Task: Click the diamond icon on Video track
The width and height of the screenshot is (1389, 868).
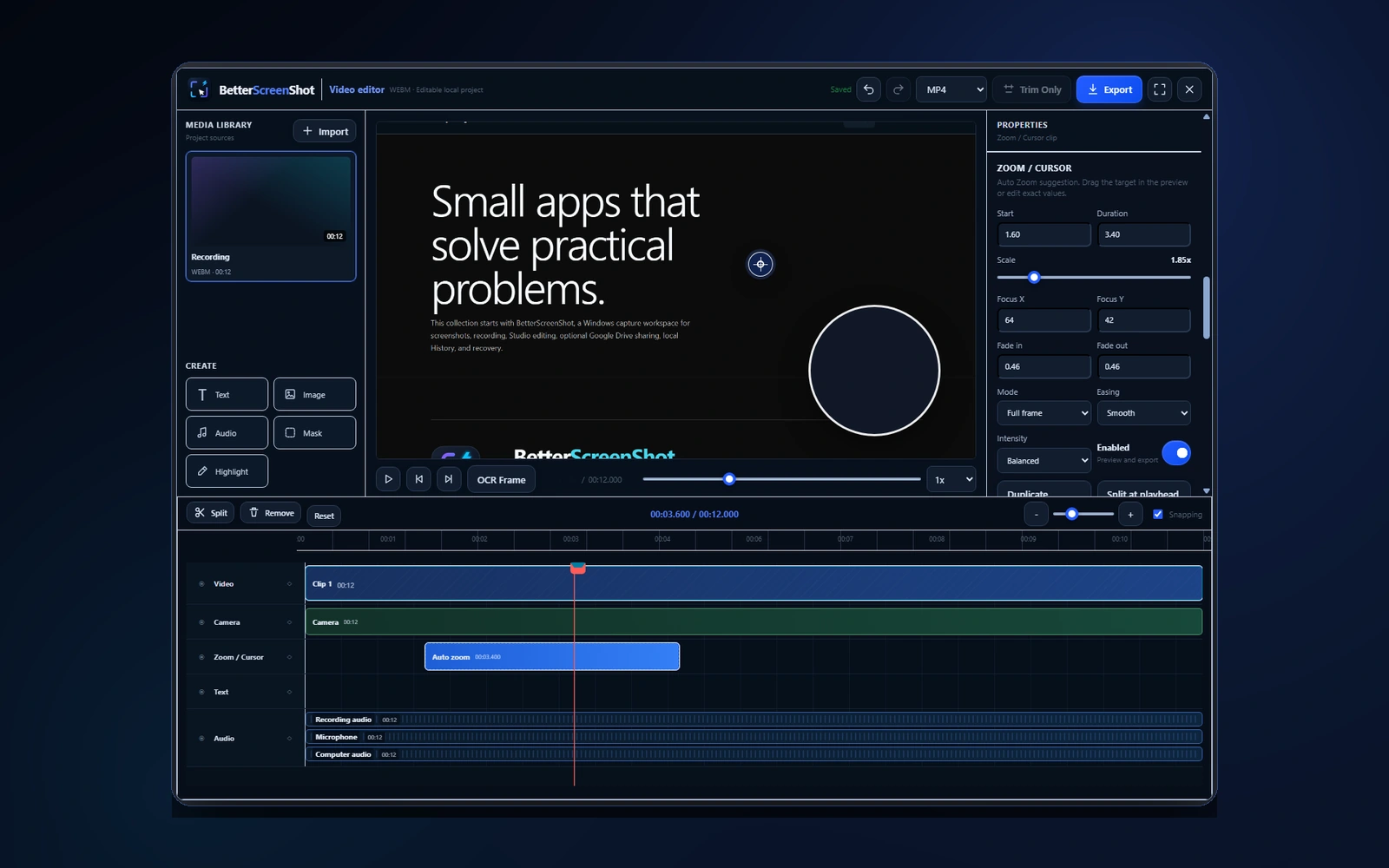Action: (x=289, y=584)
